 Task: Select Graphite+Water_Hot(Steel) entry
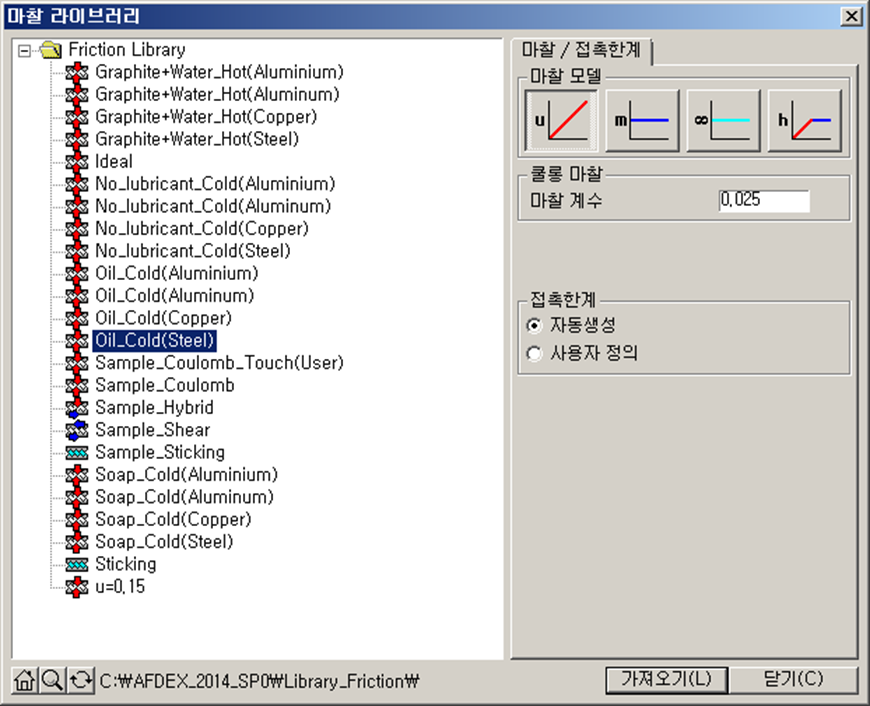pos(196,139)
